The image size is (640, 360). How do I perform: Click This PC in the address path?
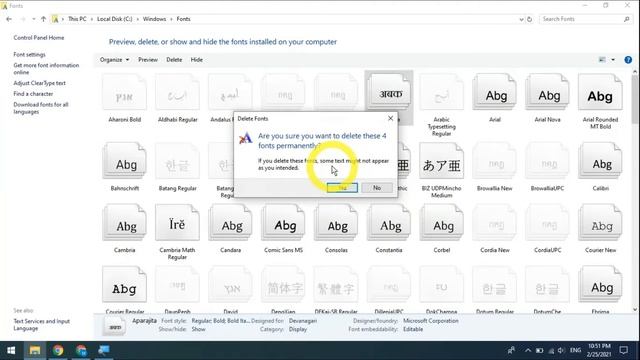click(77, 19)
